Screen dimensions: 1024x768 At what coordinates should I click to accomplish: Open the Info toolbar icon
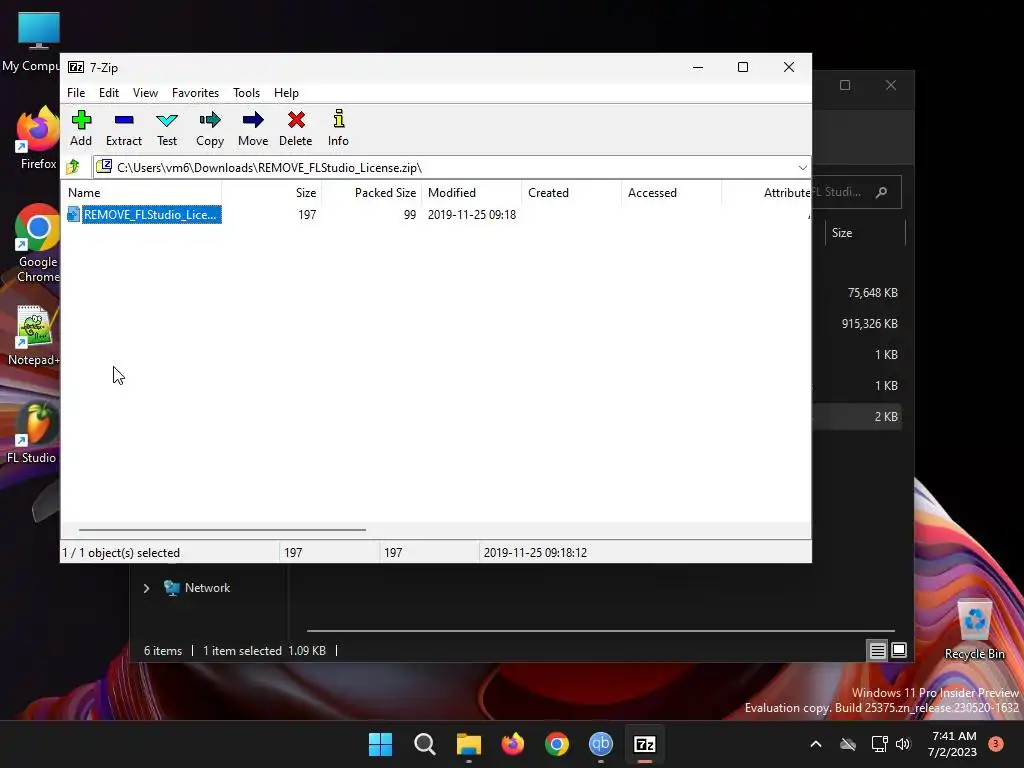(338, 128)
